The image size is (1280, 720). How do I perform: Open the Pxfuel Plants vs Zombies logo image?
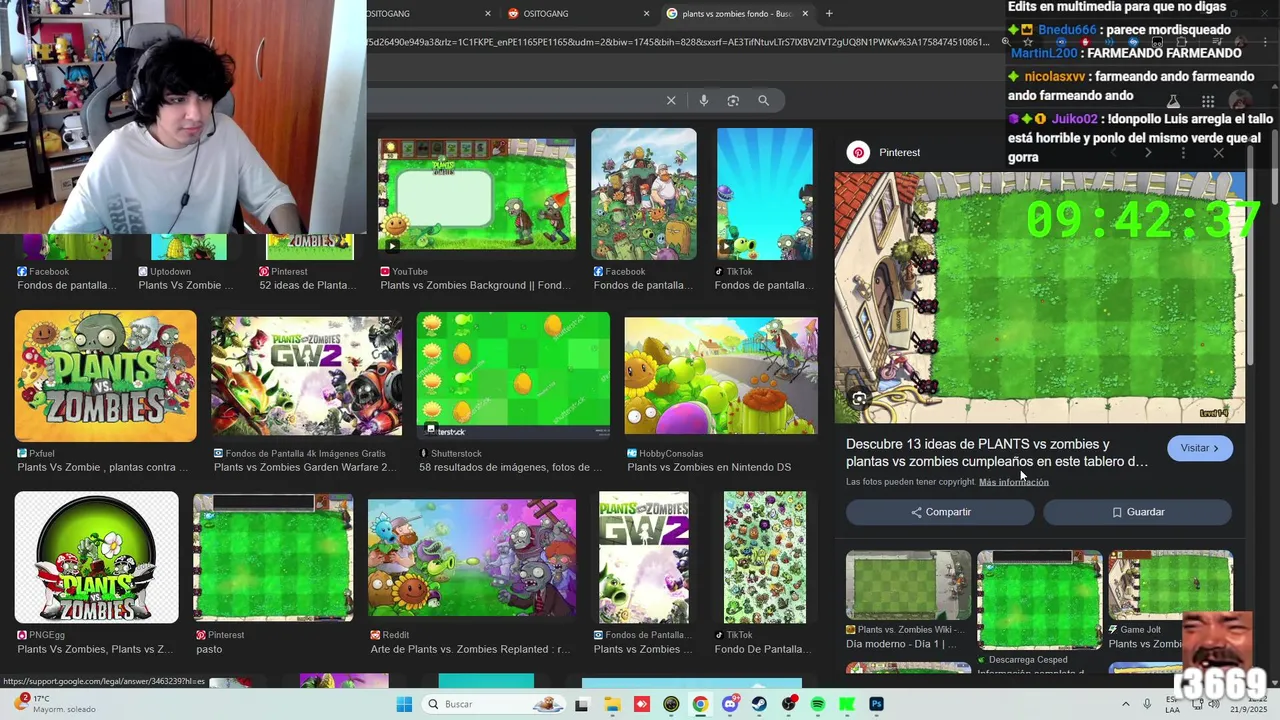click(x=105, y=376)
